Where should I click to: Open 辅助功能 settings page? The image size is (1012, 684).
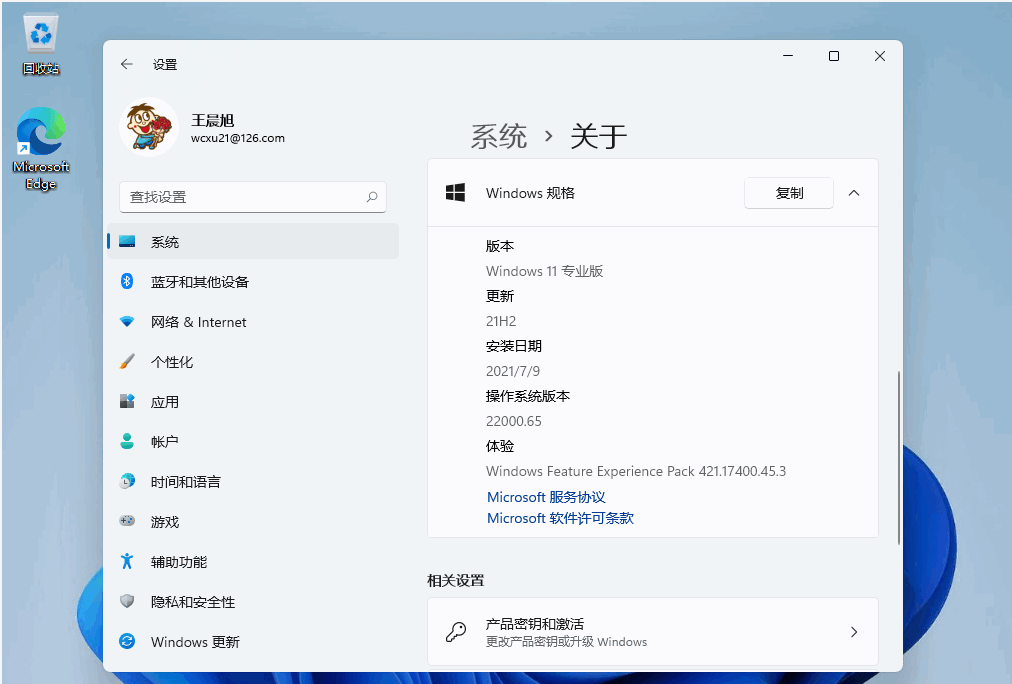pos(179,562)
